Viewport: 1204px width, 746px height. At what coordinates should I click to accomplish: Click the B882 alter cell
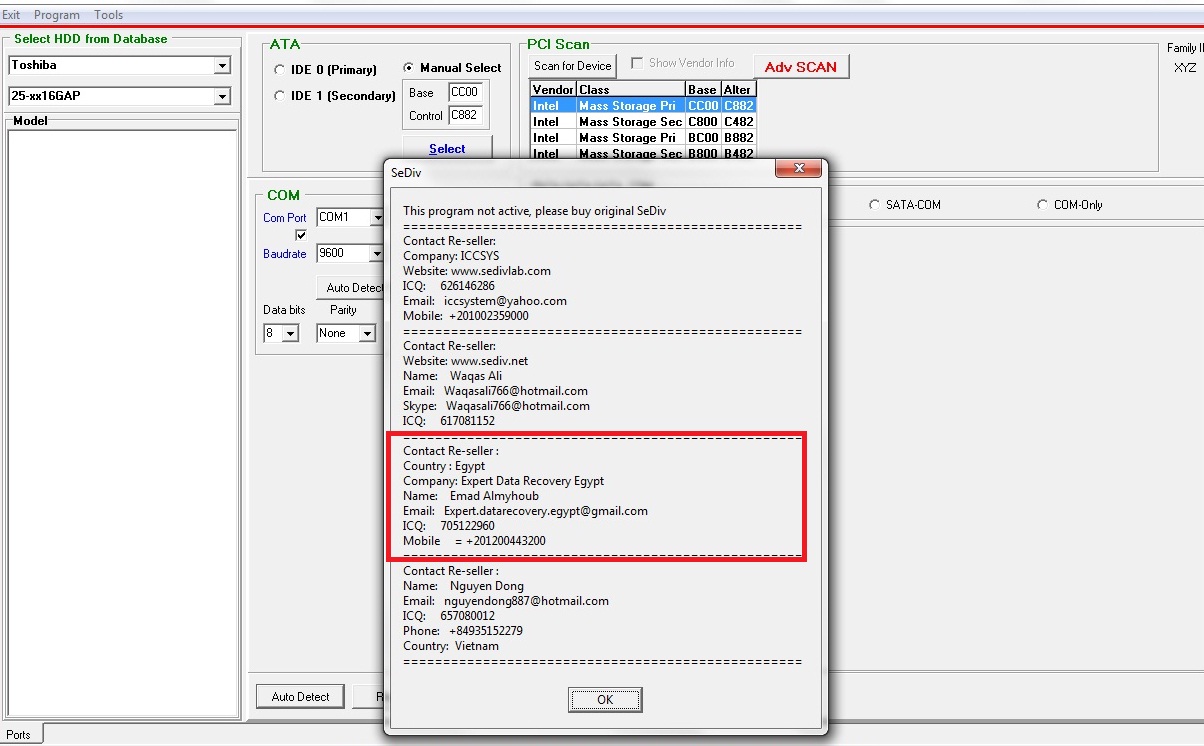click(x=738, y=138)
